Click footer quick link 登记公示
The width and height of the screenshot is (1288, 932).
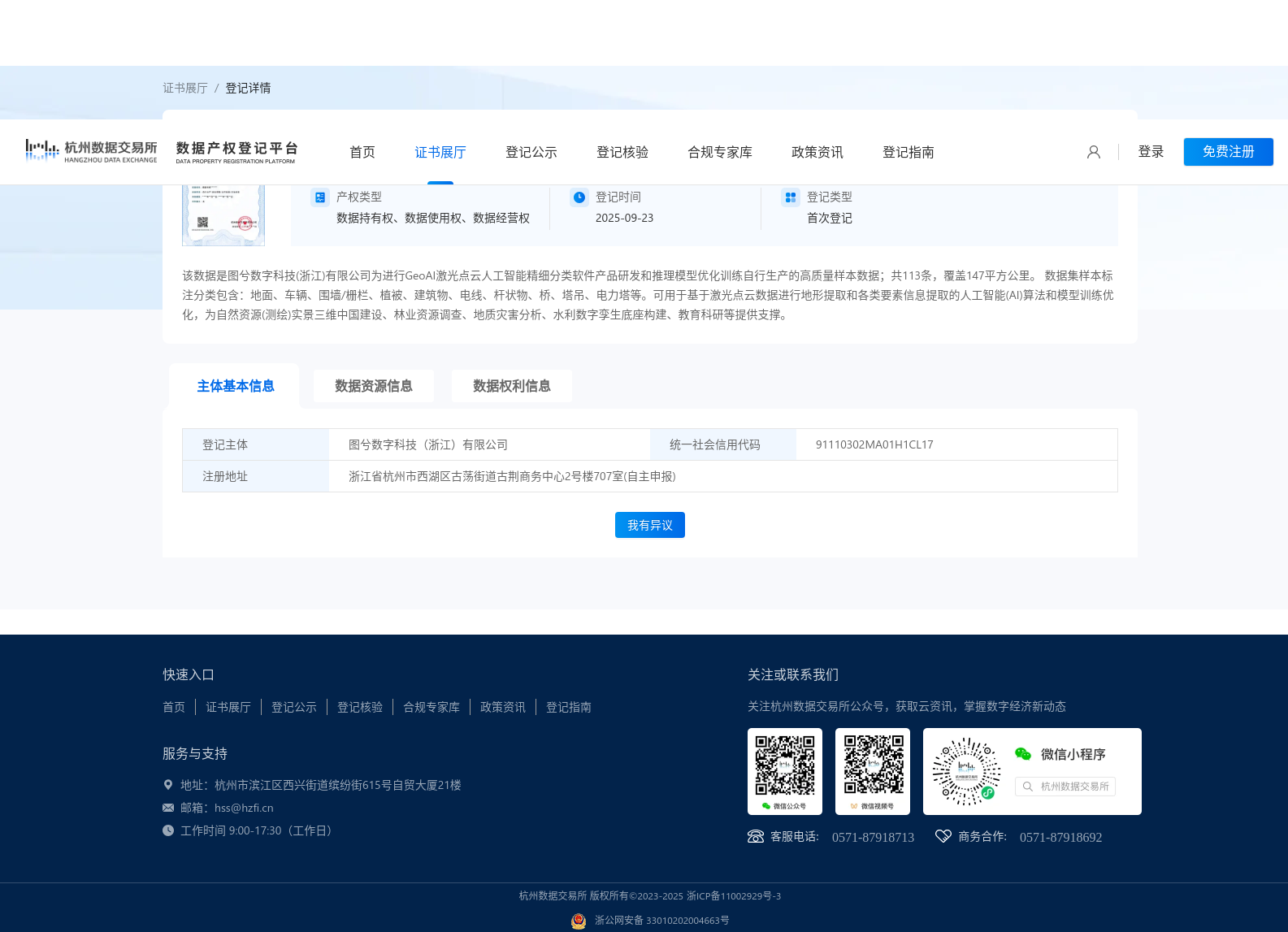[x=294, y=707]
